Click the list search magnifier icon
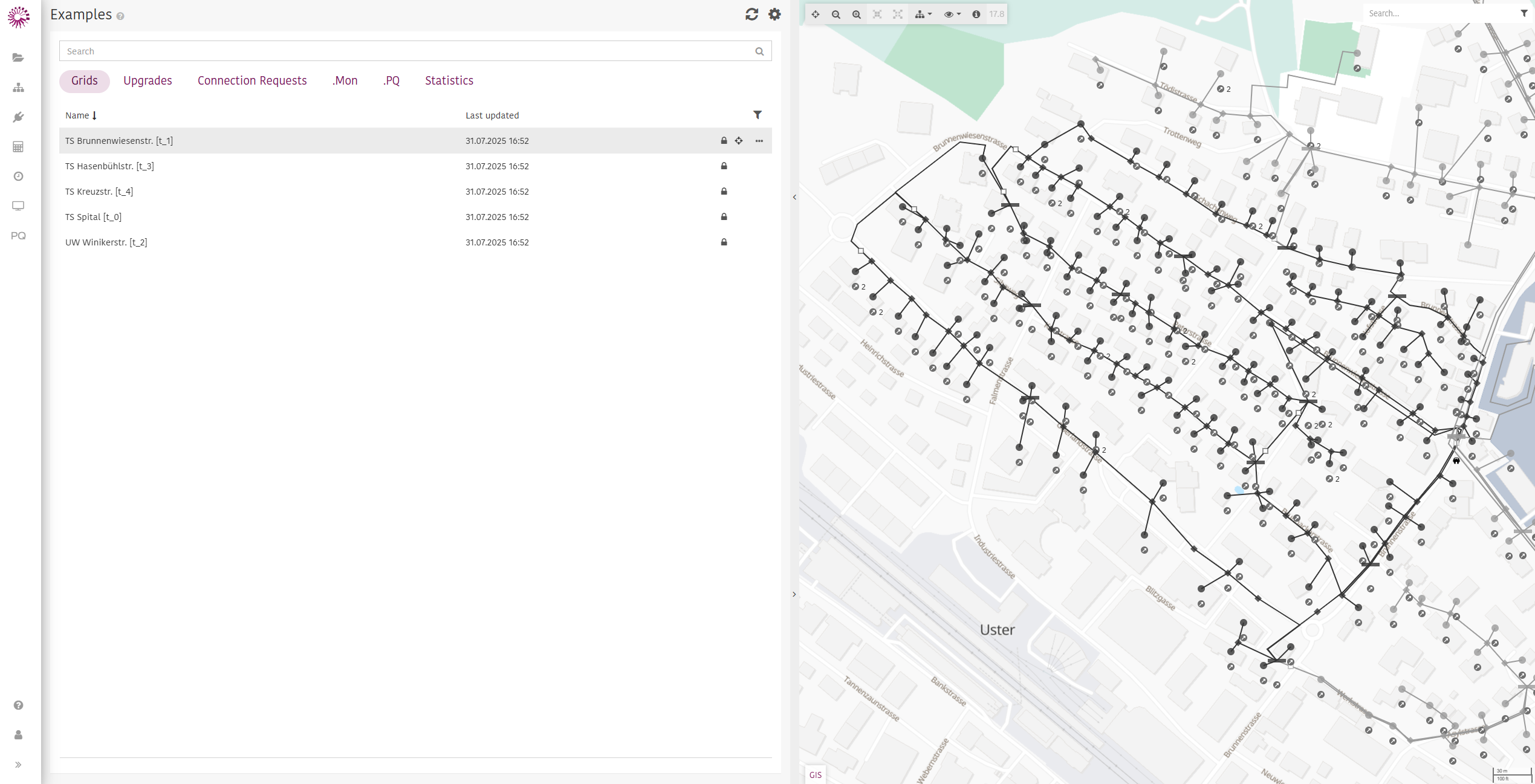The width and height of the screenshot is (1535, 784). point(759,51)
